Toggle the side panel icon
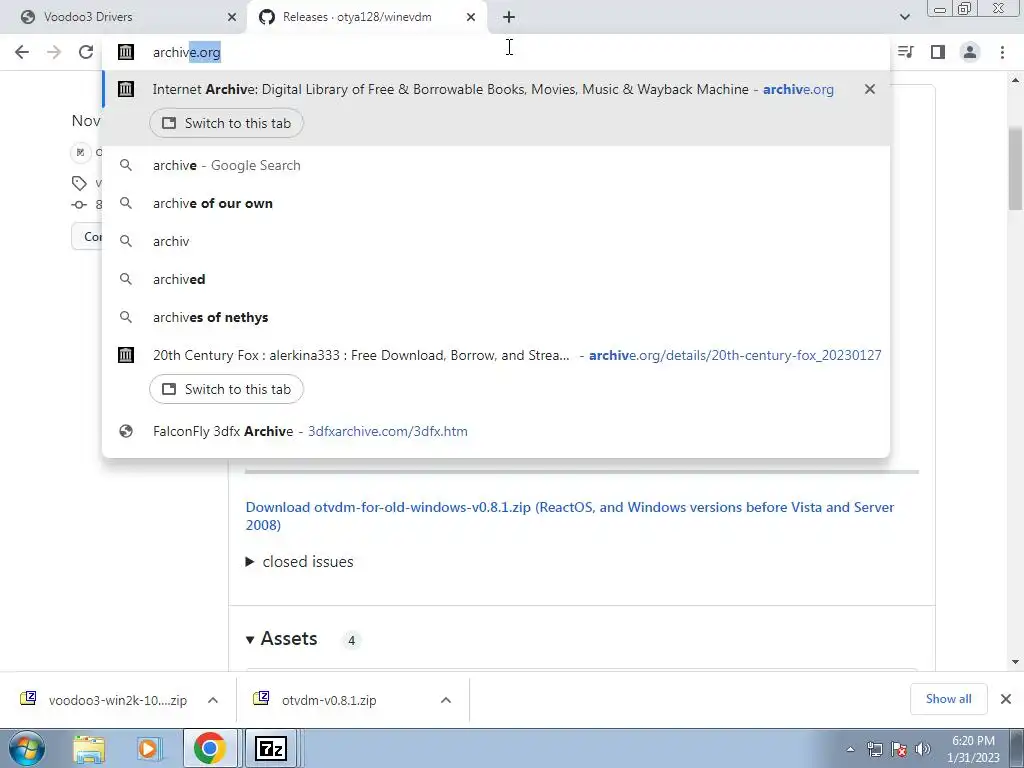This screenshot has height=768, width=1024. point(938,52)
